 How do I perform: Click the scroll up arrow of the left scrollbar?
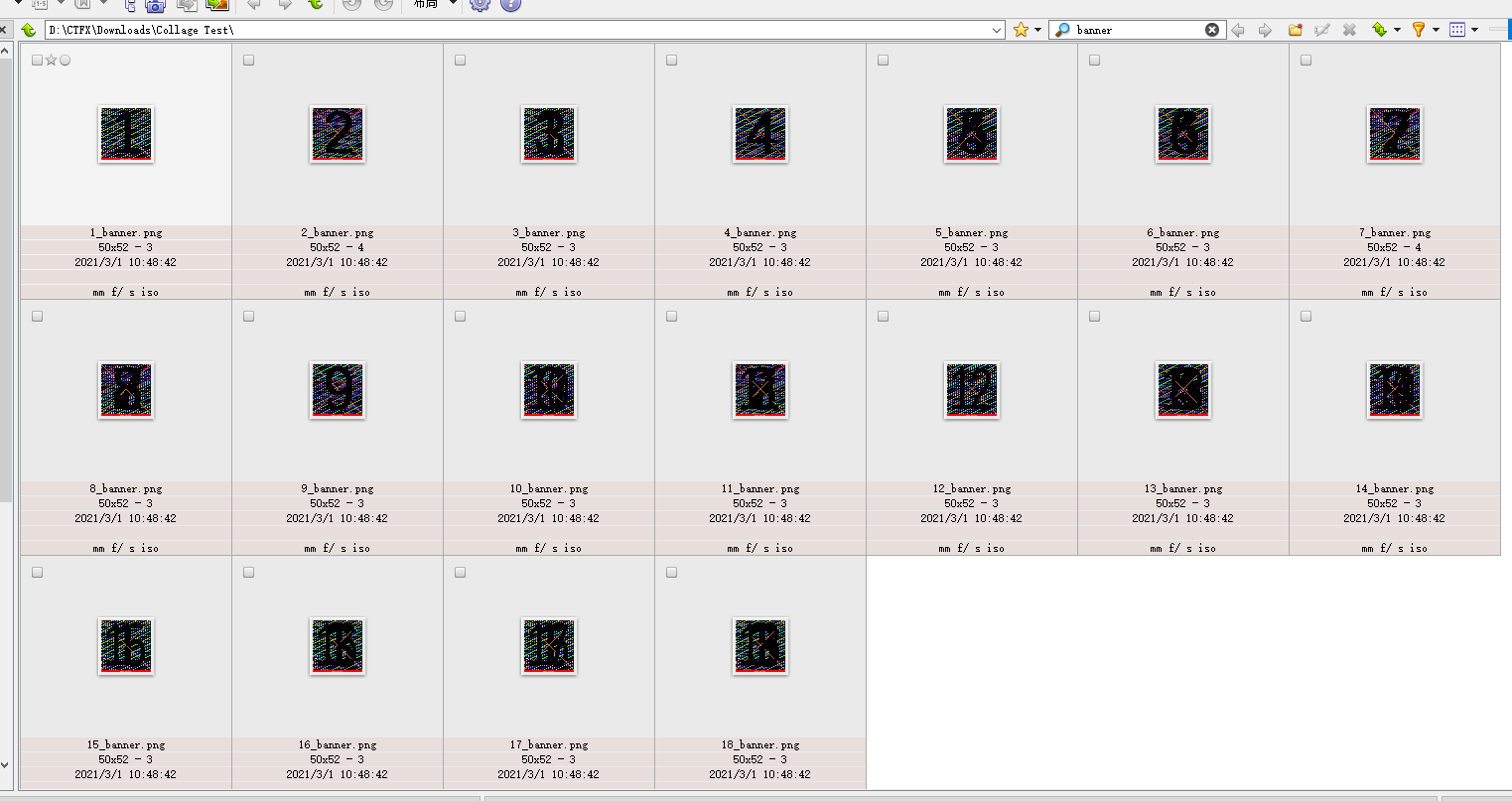pyautogui.click(x=5, y=49)
